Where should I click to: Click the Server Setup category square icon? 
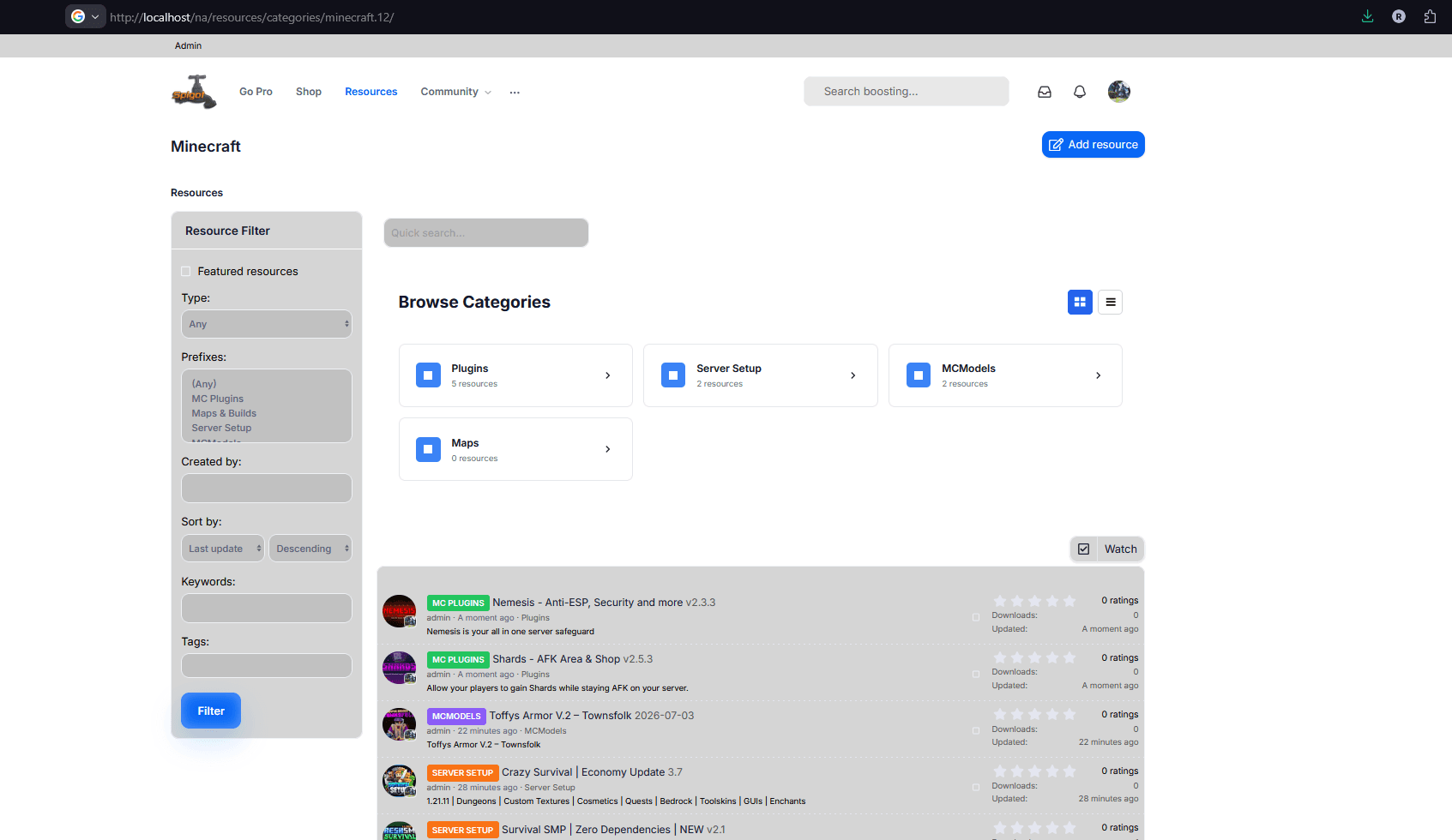673,375
